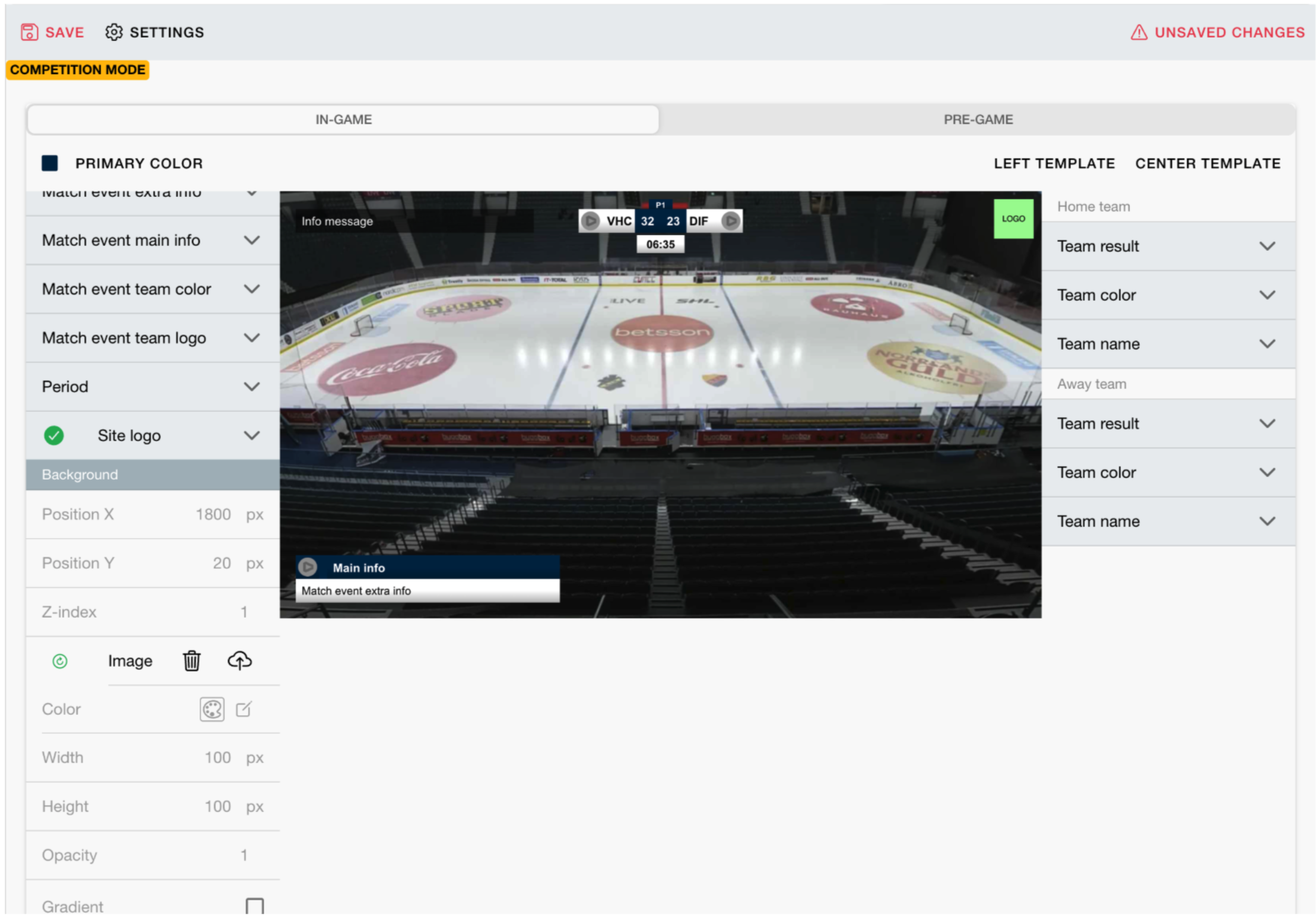Select Match event extra info bar in preview
This screenshot has height=916, width=1316.
(x=427, y=590)
